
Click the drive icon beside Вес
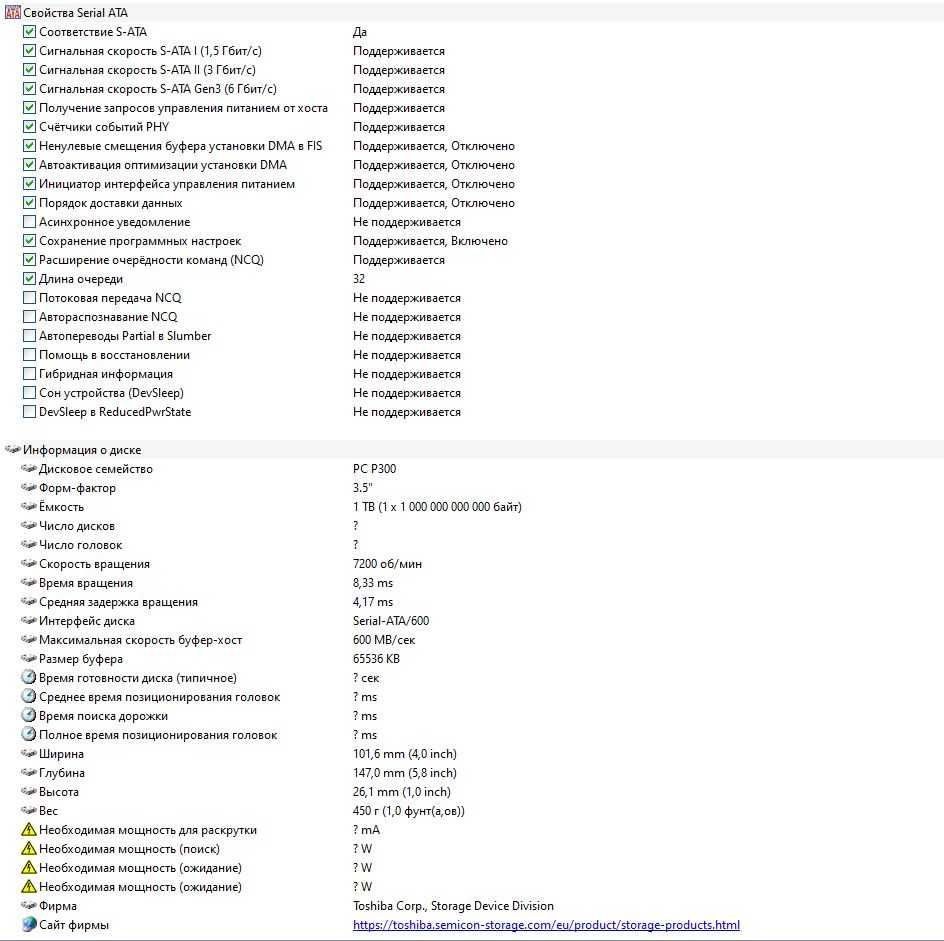[28, 810]
